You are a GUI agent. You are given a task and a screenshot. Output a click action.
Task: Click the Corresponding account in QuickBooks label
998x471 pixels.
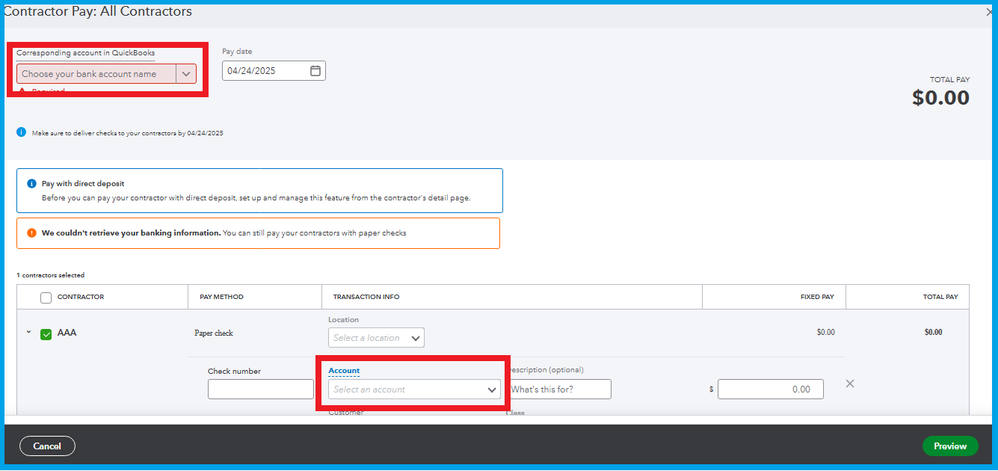click(85, 53)
